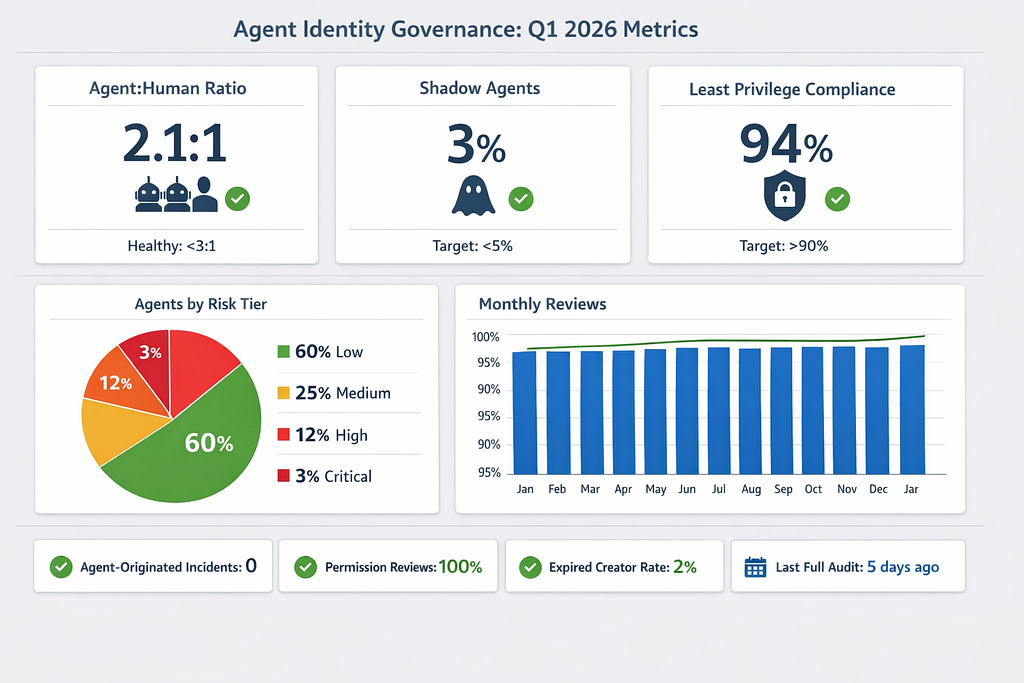The image size is (1024, 683).
Task: Click the '5 days ago' audit link
Action: (903, 567)
